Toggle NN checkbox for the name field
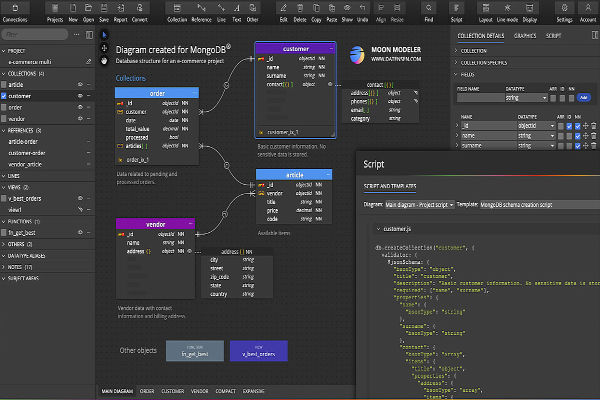 (577, 136)
